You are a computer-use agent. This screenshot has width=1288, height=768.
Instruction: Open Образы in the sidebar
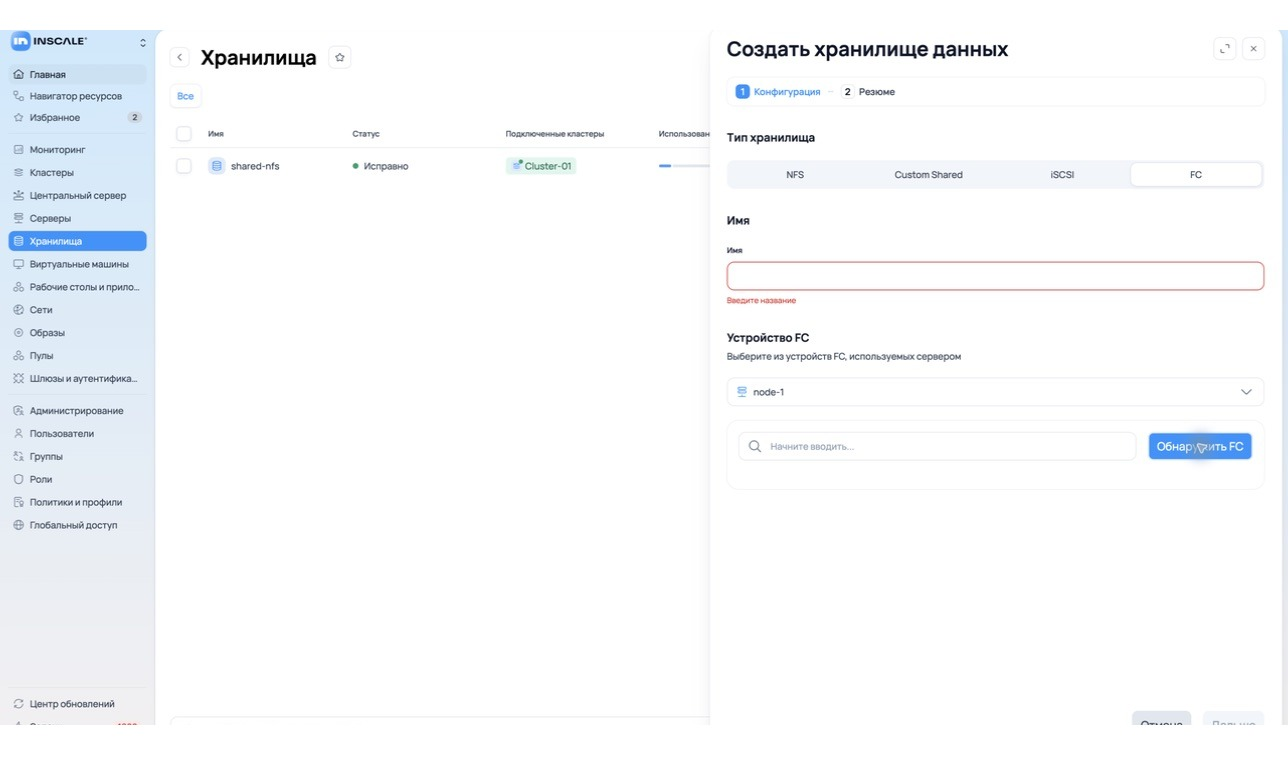[77, 333]
